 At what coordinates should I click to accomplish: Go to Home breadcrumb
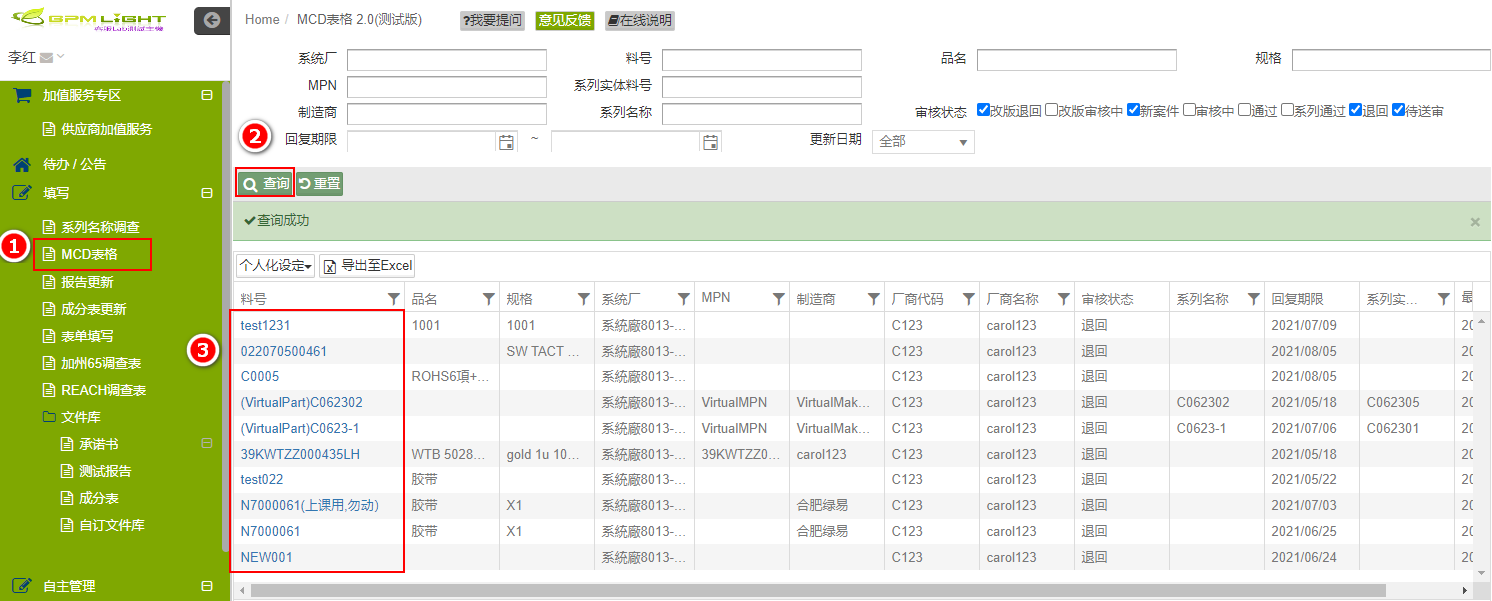click(262, 19)
